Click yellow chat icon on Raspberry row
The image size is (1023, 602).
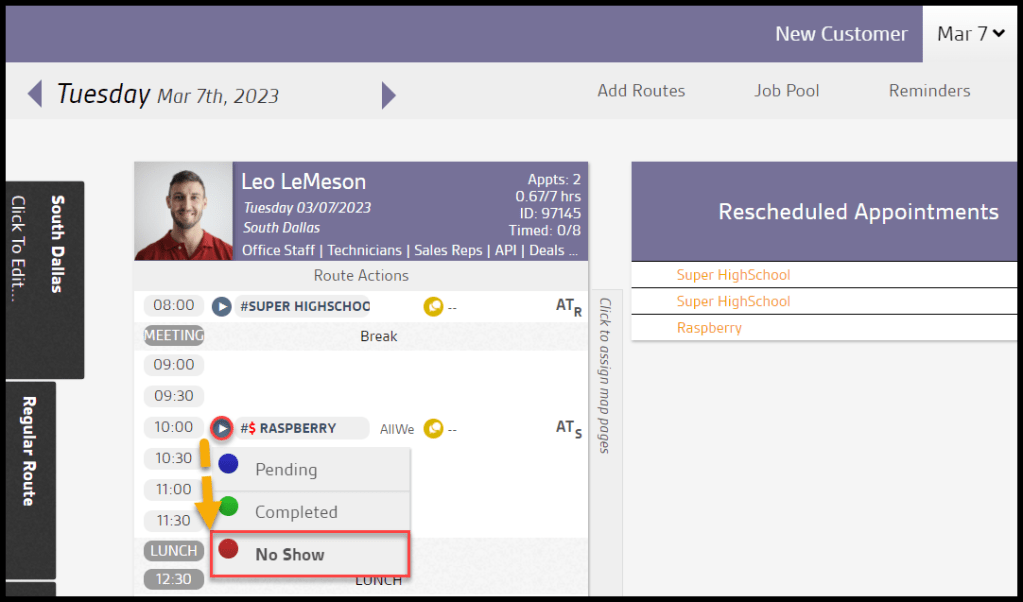(x=433, y=428)
